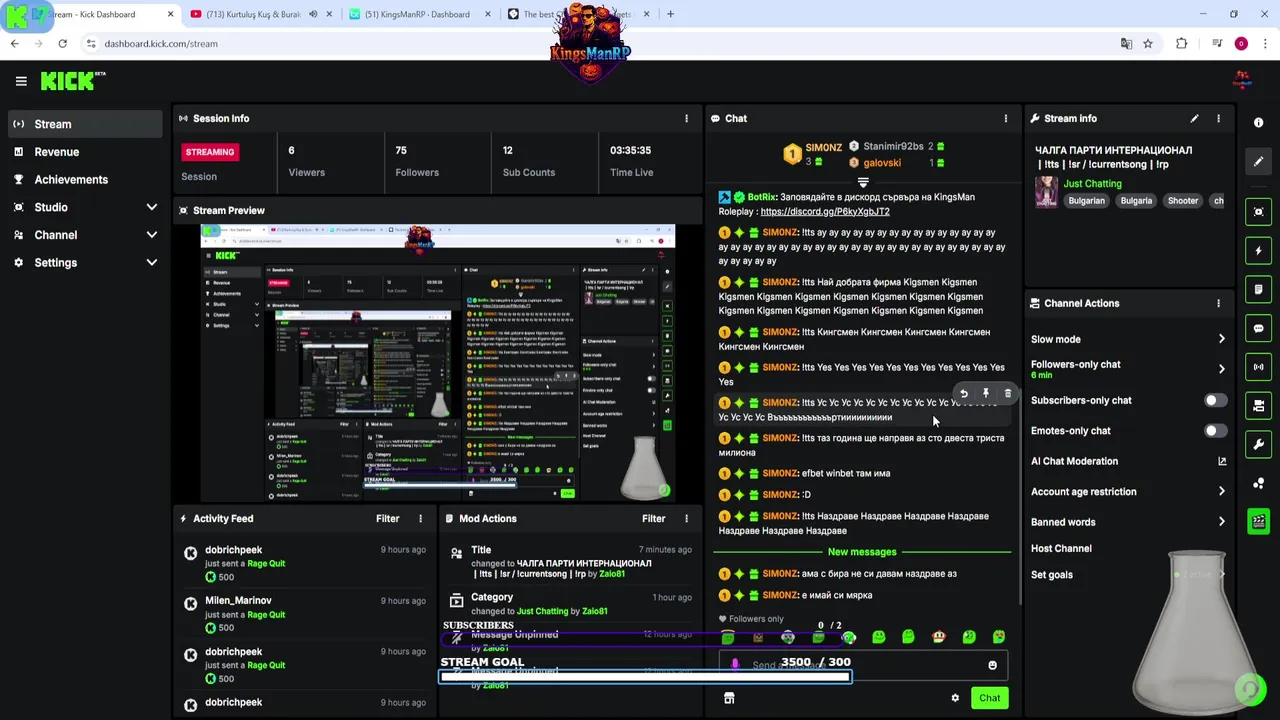Open Account age restriction arrow

pyautogui.click(x=1221, y=492)
